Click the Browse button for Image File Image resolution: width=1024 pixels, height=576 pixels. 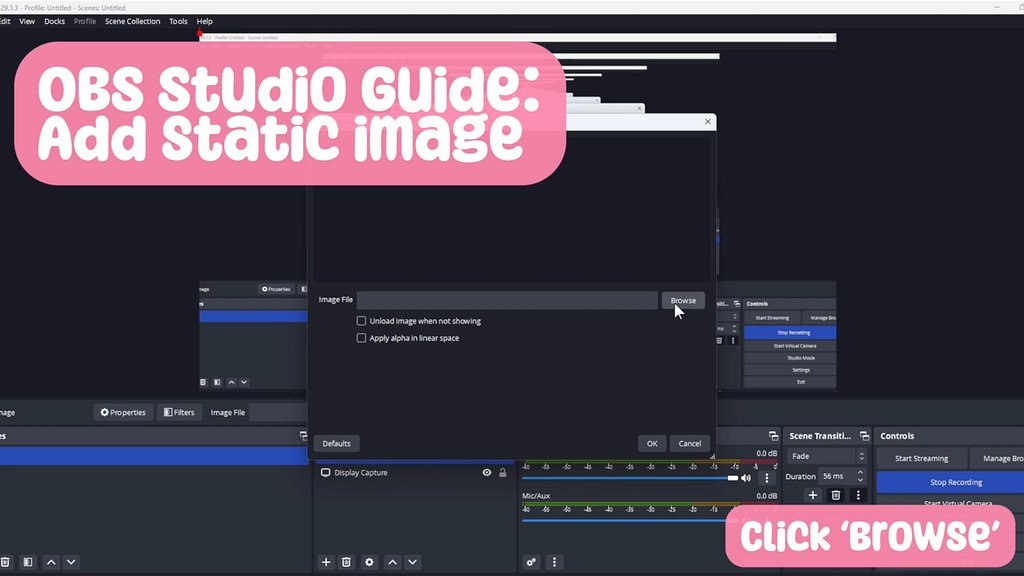(683, 300)
